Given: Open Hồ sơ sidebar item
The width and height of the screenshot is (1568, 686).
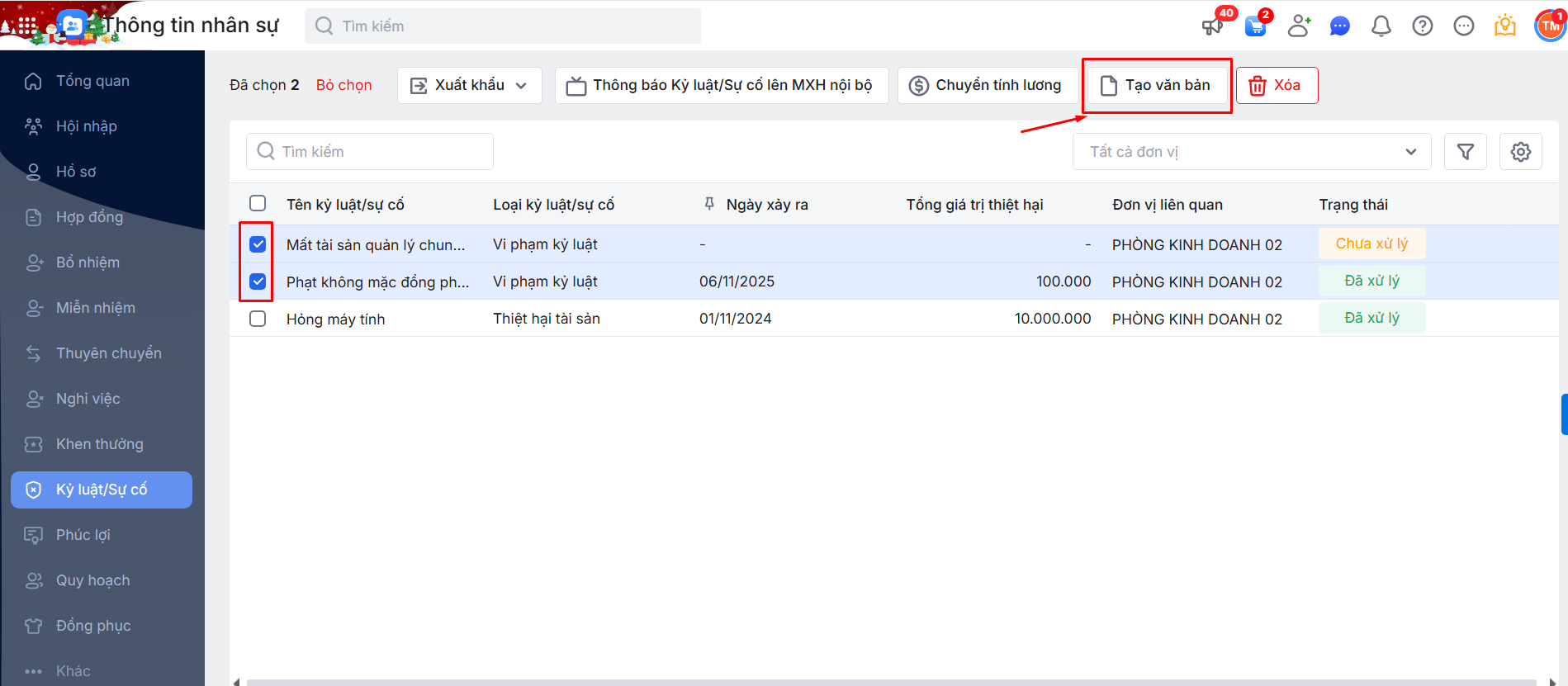Looking at the screenshot, I should click(102, 172).
